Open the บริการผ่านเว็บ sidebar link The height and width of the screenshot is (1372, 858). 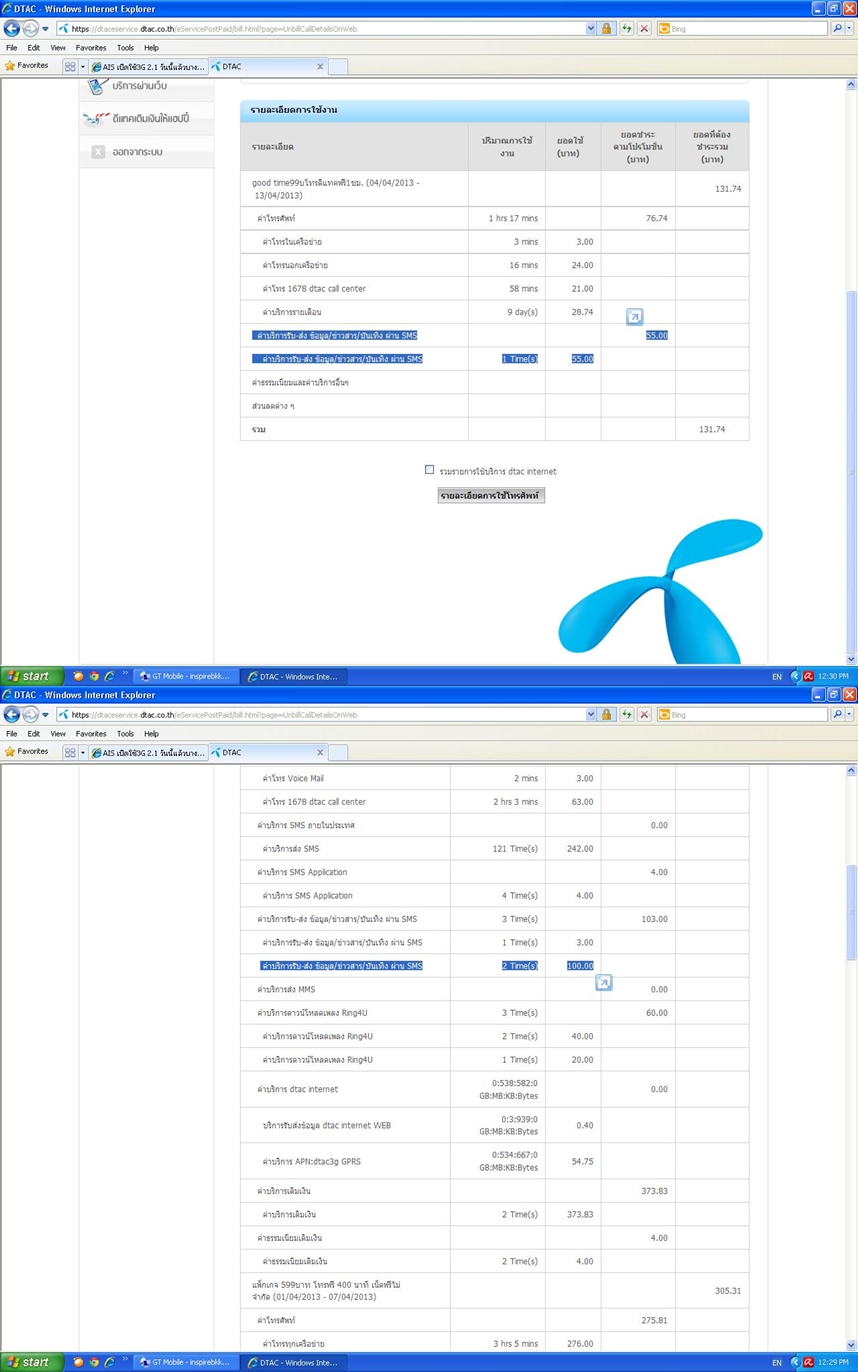pyautogui.click(x=138, y=86)
